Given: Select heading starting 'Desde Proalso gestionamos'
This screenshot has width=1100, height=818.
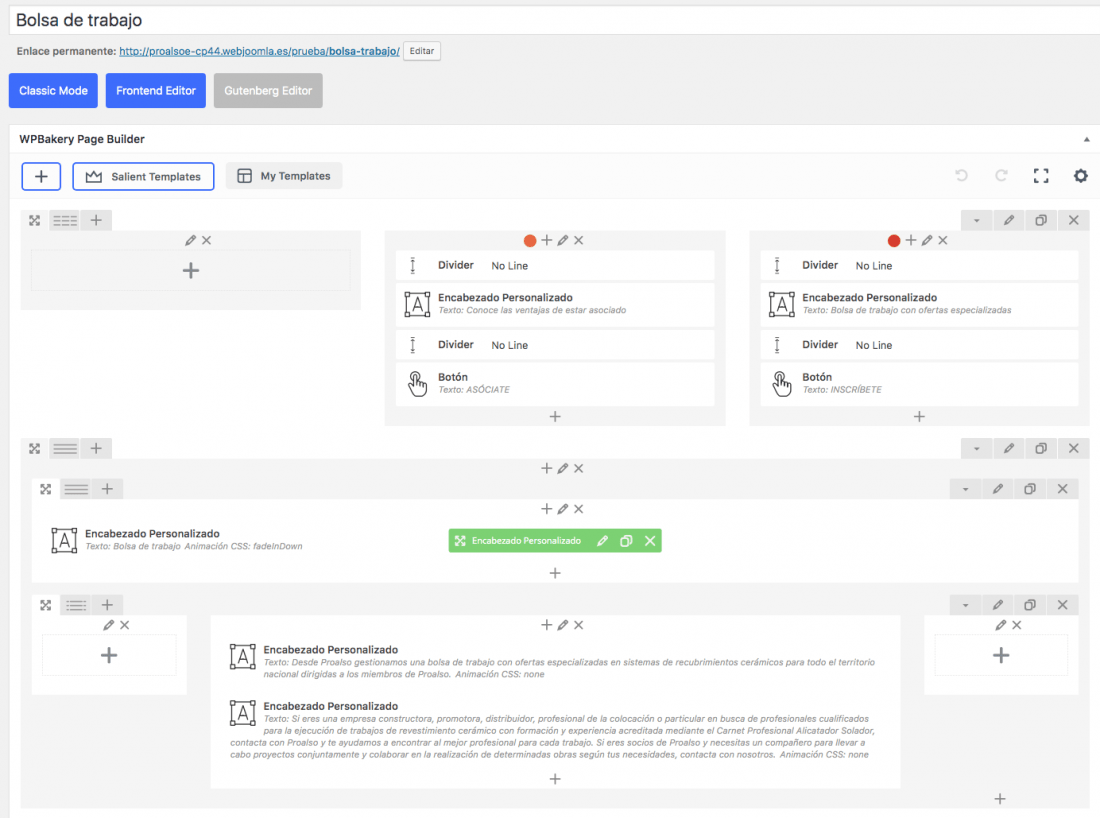Looking at the screenshot, I should click(555, 662).
